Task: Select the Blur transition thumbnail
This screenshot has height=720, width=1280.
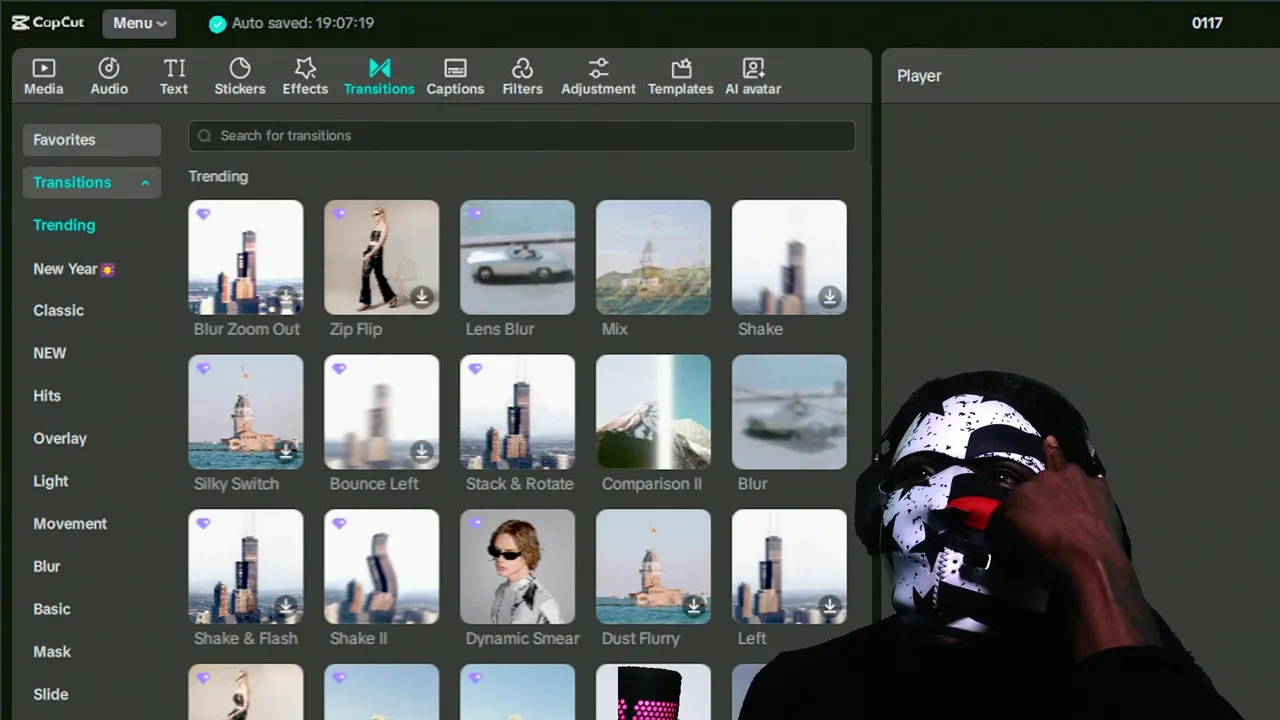Action: (x=789, y=412)
